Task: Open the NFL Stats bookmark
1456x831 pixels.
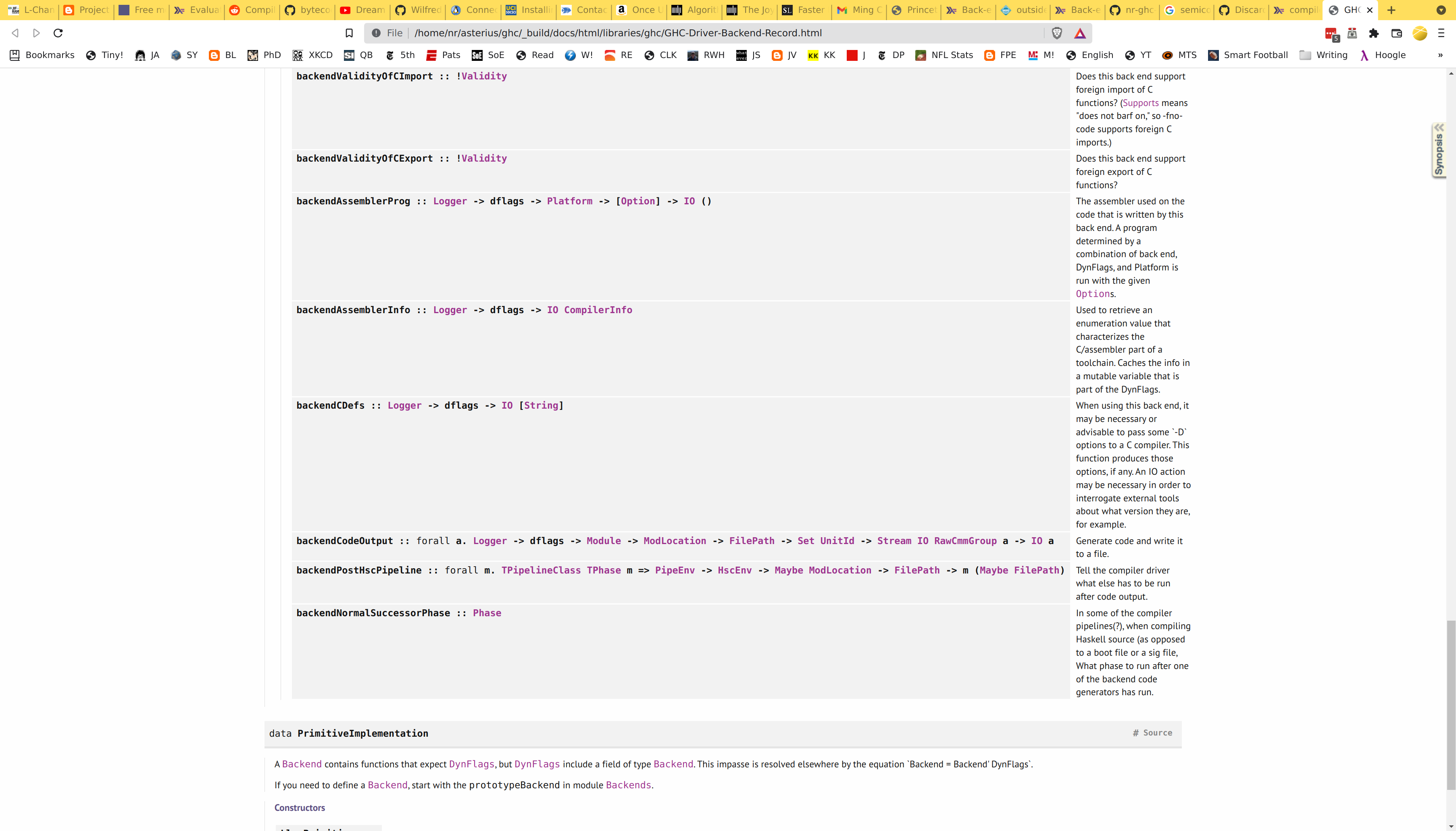Action: [944, 55]
